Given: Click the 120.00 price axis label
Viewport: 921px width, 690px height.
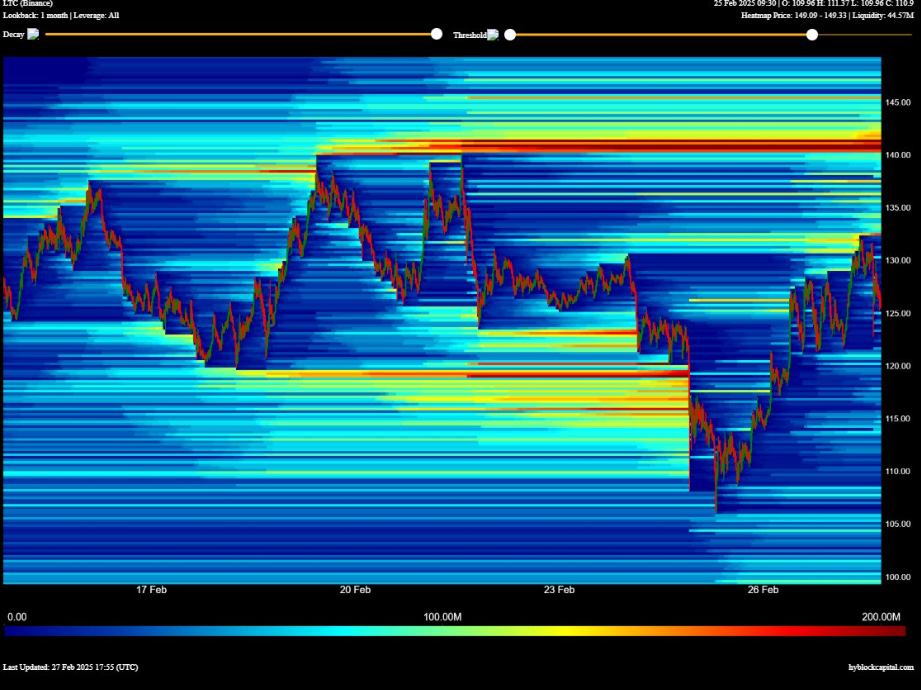Looking at the screenshot, I should [x=897, y=366].
